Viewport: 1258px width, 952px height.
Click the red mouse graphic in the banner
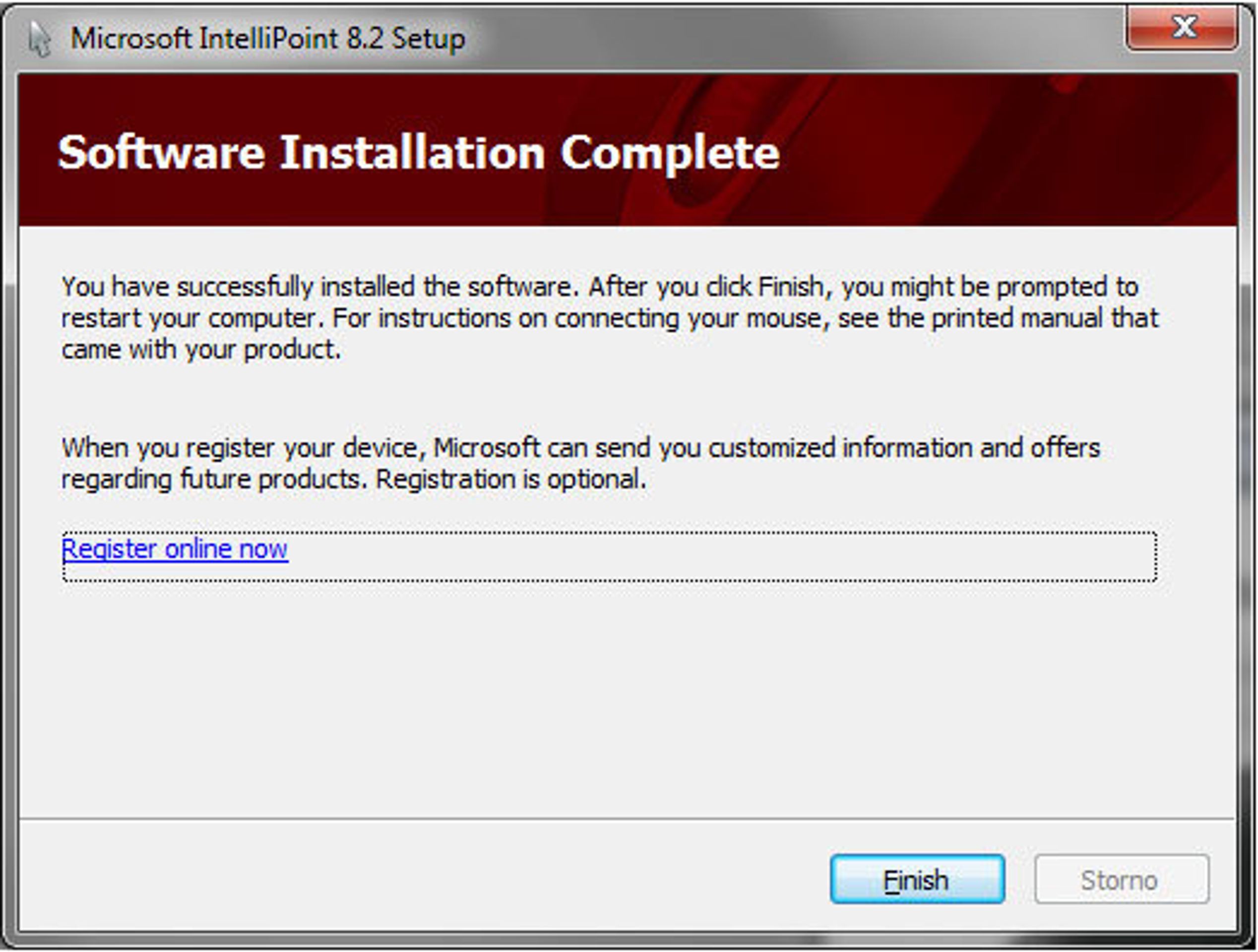pyautogui.click(x=734, y=149)
